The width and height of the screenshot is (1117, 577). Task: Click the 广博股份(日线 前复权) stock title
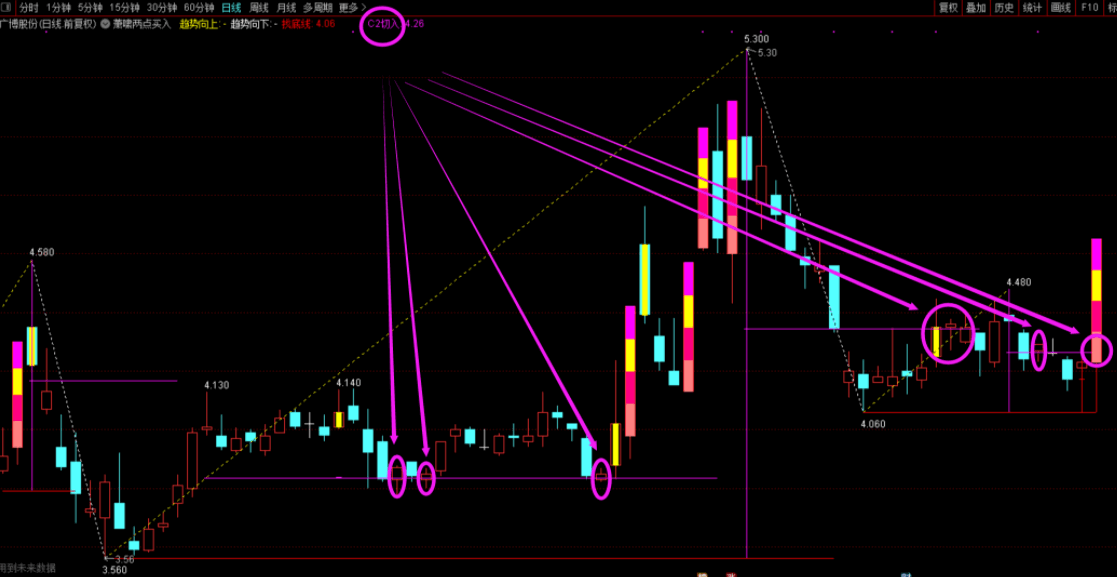pyautogui.click(x=48, y=24)
